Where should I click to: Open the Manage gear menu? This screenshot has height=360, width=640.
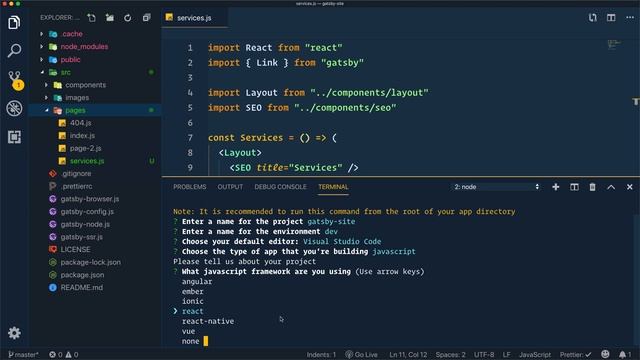coord(14,333)
